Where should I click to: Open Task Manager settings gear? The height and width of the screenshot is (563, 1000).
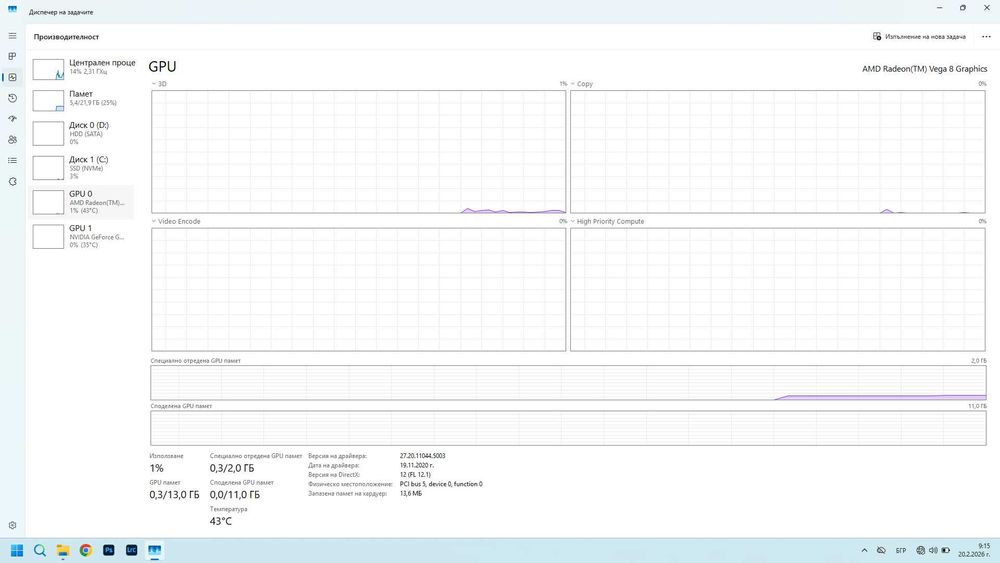tap(12, 525)
